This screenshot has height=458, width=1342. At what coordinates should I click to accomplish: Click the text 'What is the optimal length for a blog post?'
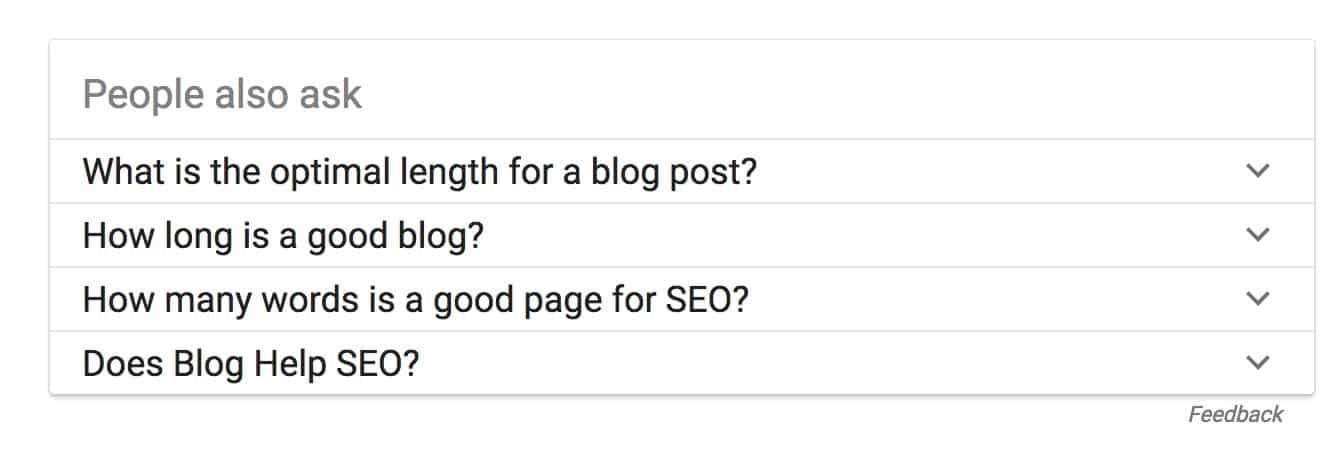(419, 171)
